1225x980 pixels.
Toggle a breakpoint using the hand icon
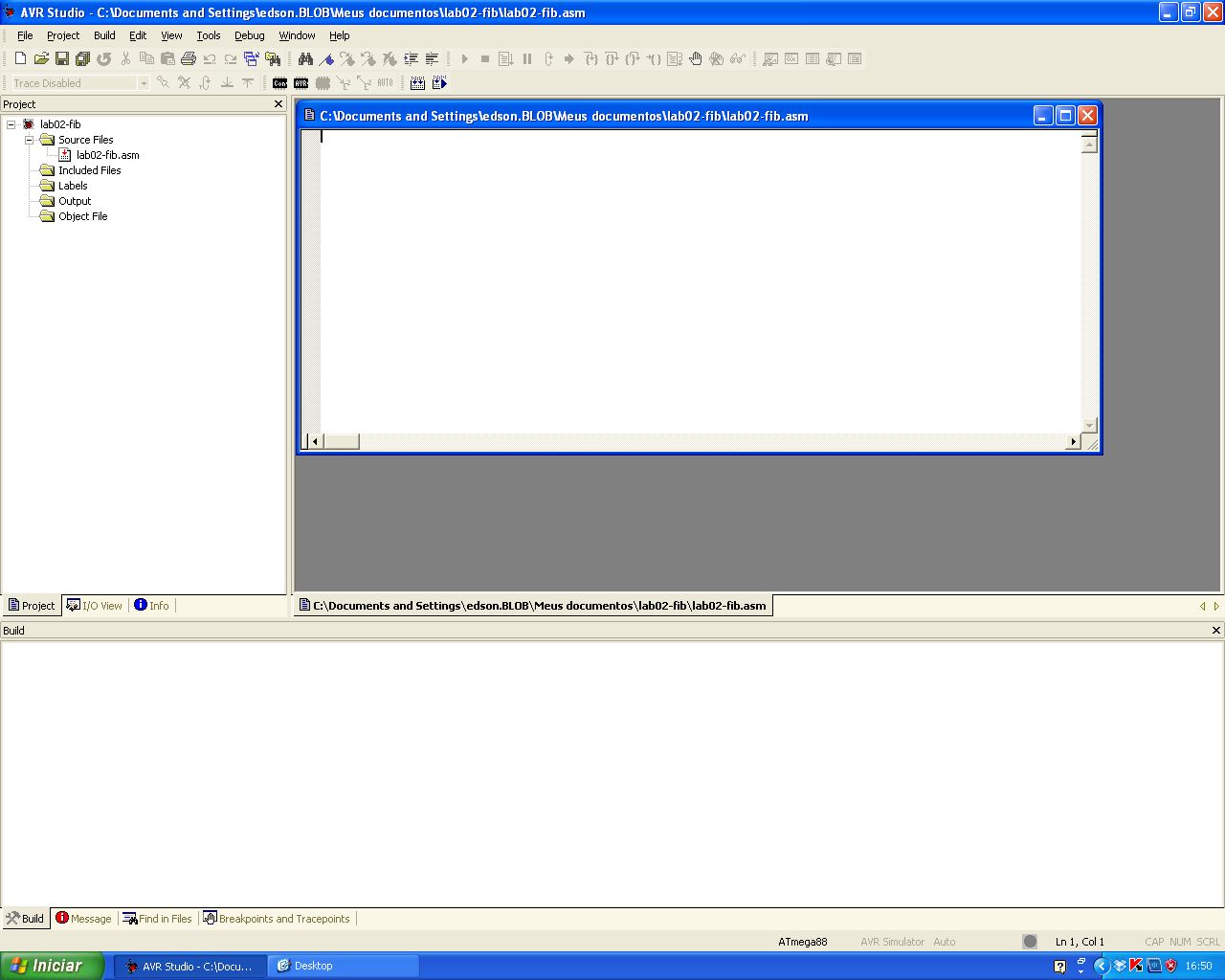(x=696, y=59)
